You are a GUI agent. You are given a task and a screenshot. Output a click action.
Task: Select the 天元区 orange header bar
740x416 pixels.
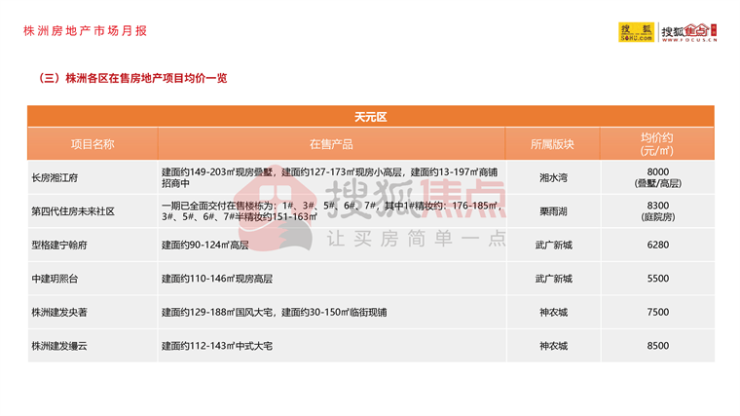click(x=370, y=118)
